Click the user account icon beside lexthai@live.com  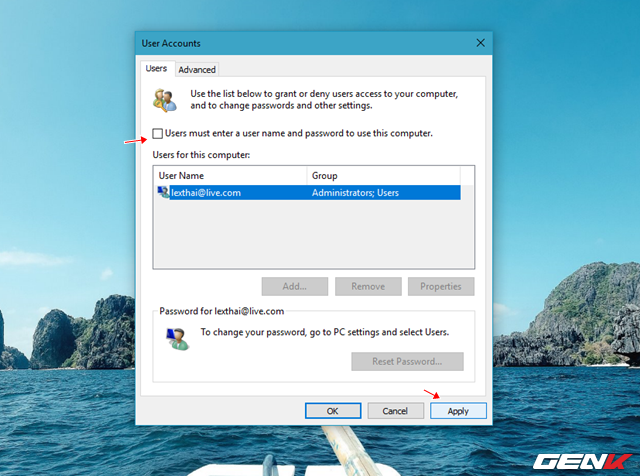pos(163,192)
